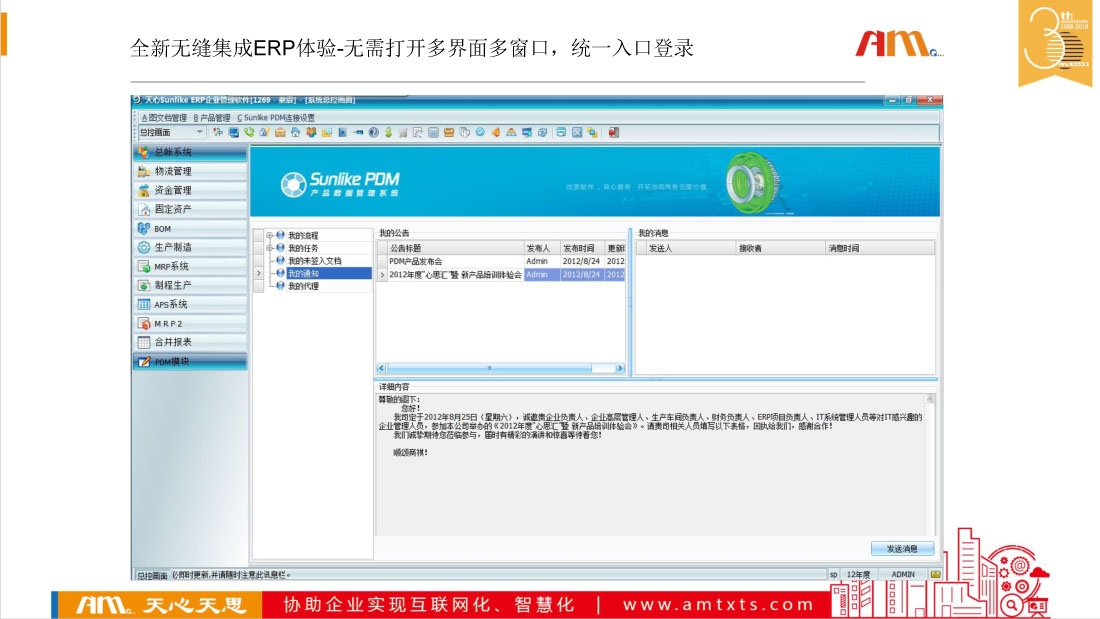This screenshot has height=619, width=1100.
Task: Click the 我的公告 horizontal scrollbar
Action: coord(500,368)
